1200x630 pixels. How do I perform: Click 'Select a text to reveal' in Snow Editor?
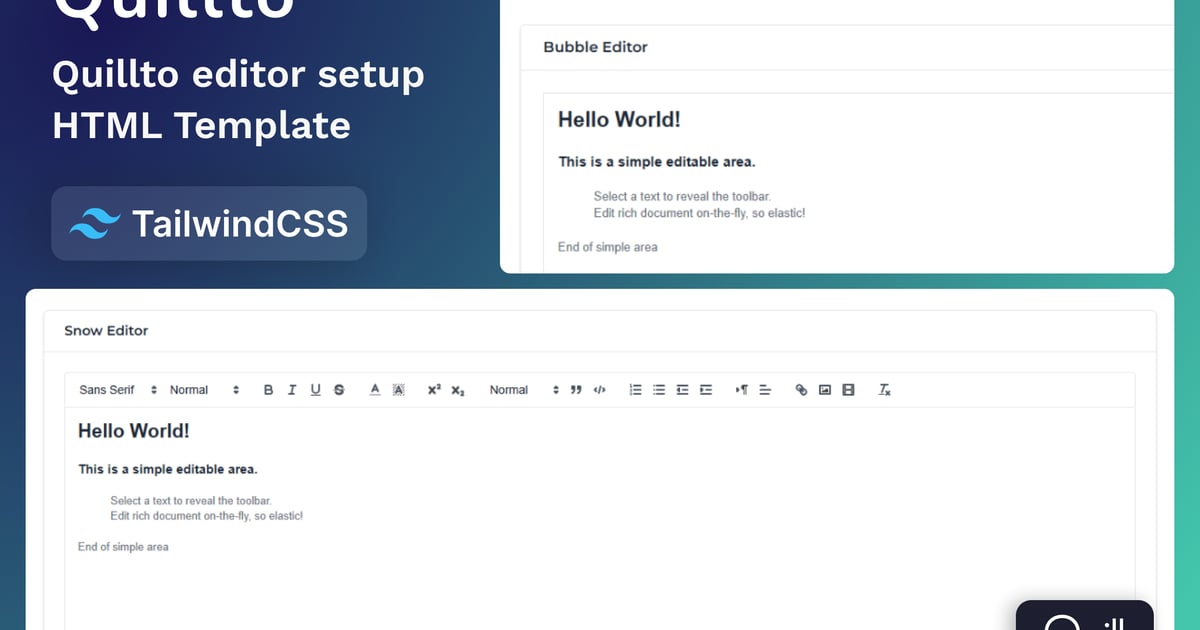pos(191,501)
